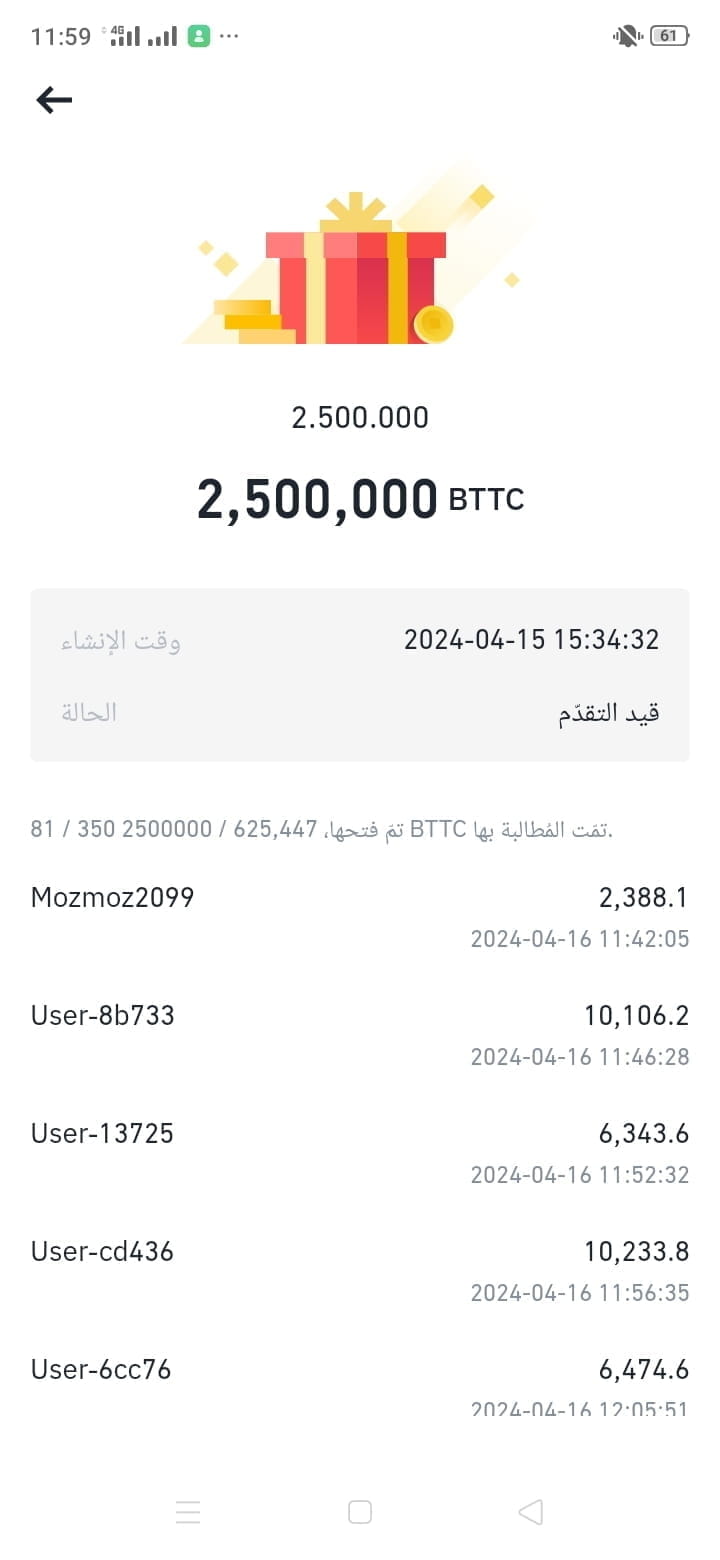
Task: Tap the battery indicator showing 61
Action: click(669, 36)
